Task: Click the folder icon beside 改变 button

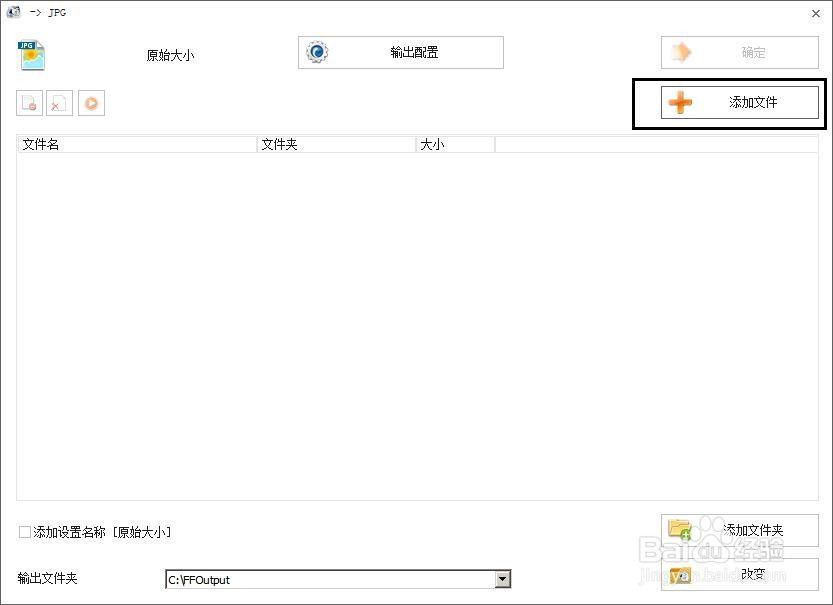Action: [x=681, y=575]
